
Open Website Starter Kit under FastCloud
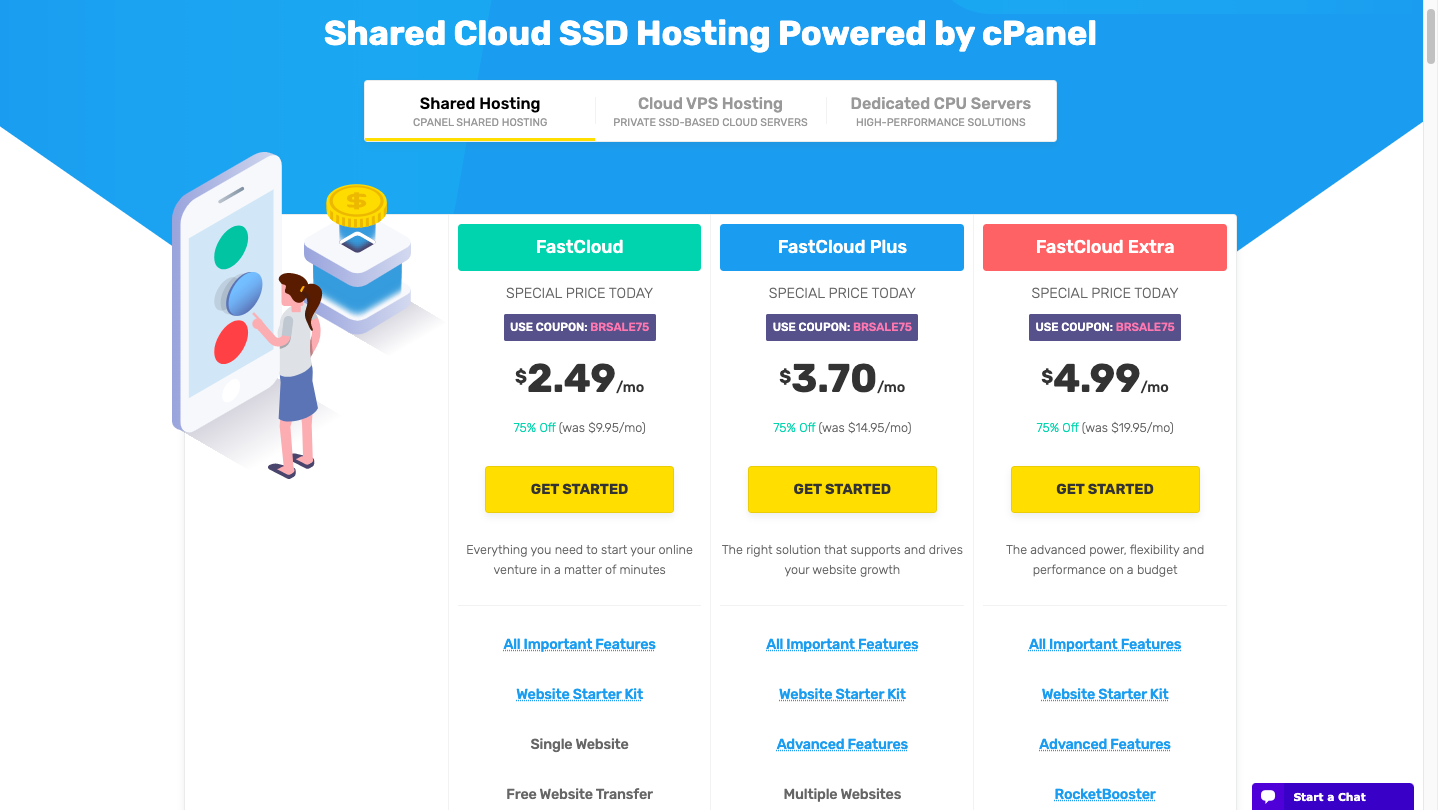click(x=579, y=694)
